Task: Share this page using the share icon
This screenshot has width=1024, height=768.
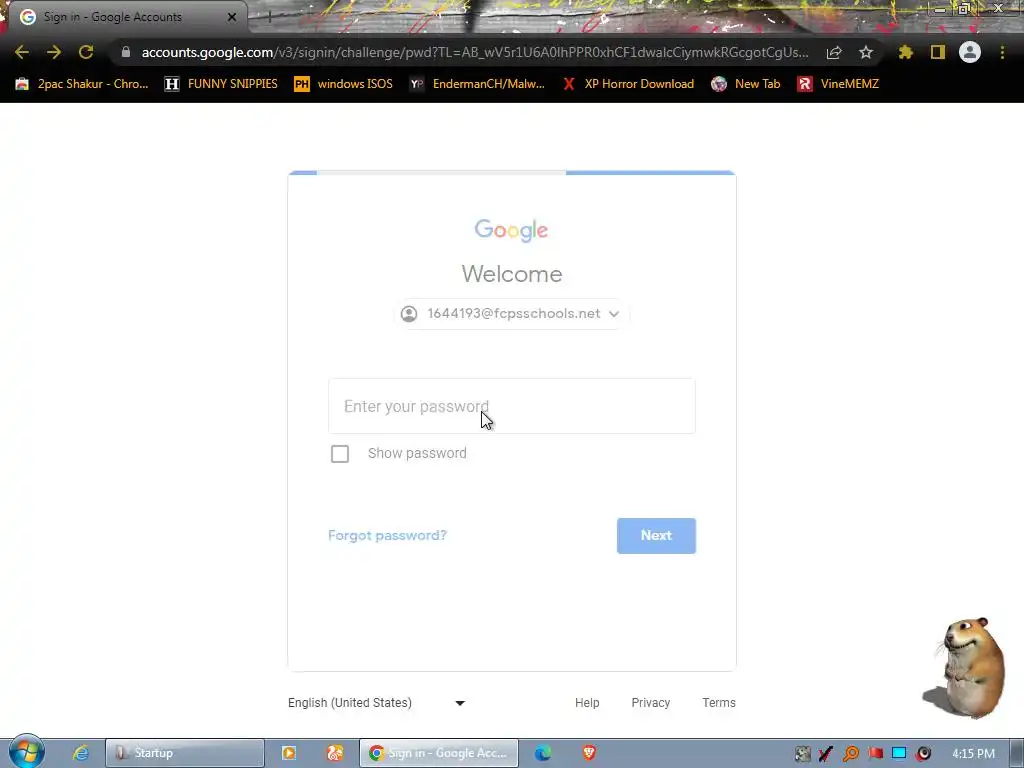Action: click(x=834, y=52)
